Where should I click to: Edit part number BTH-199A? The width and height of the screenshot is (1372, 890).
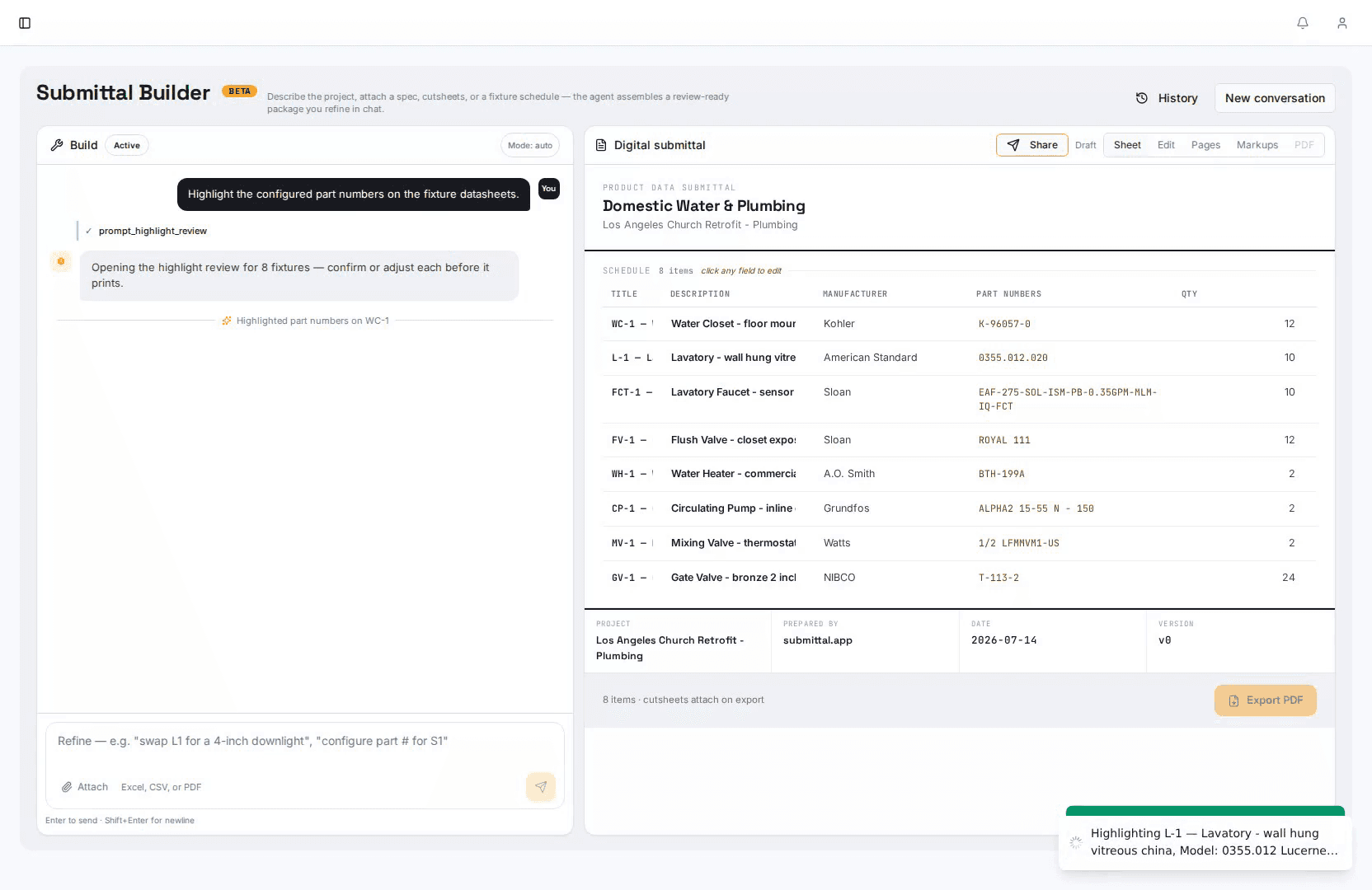point(1002,474)
